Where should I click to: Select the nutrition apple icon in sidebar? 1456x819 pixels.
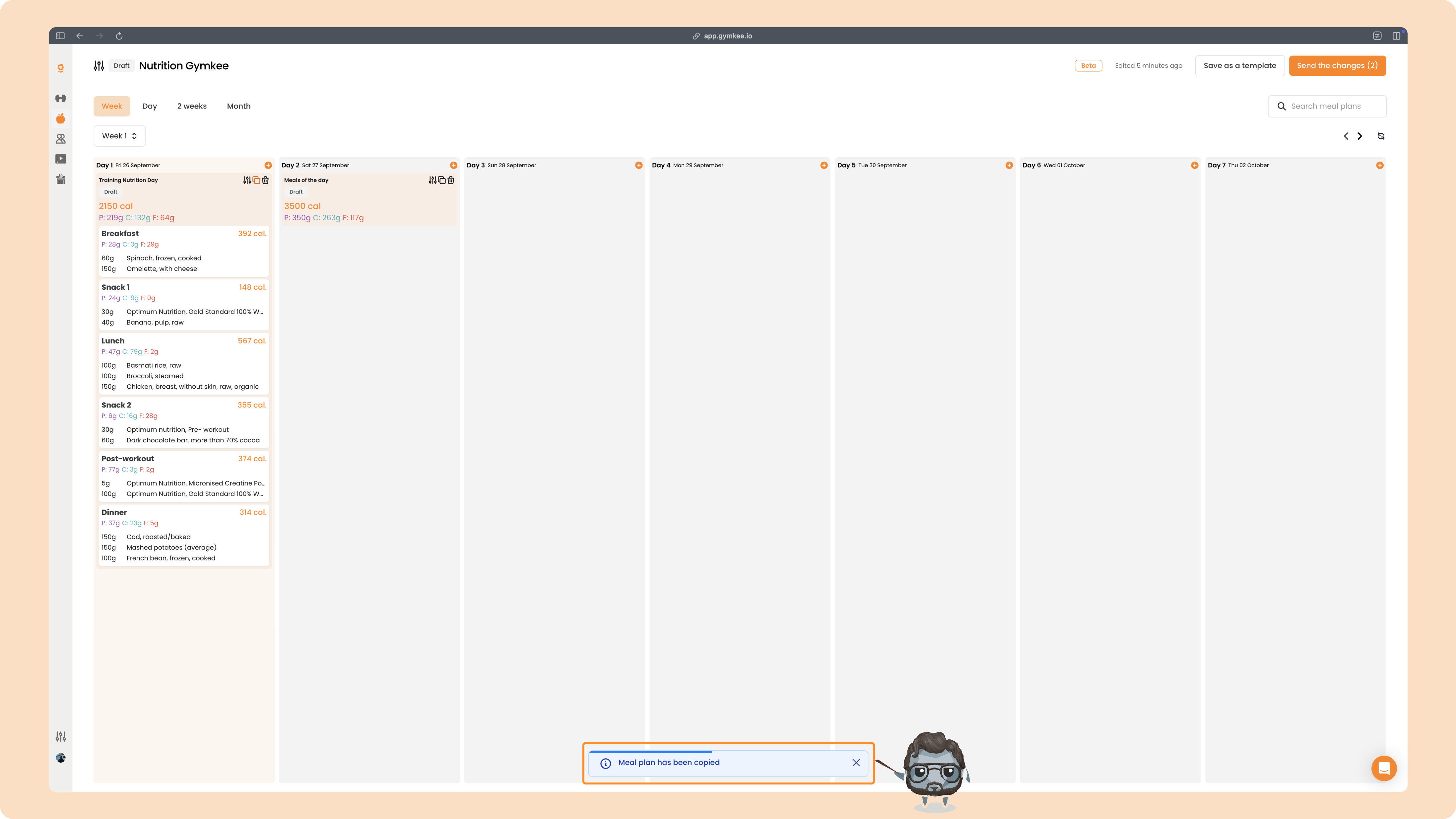(60, 118)
